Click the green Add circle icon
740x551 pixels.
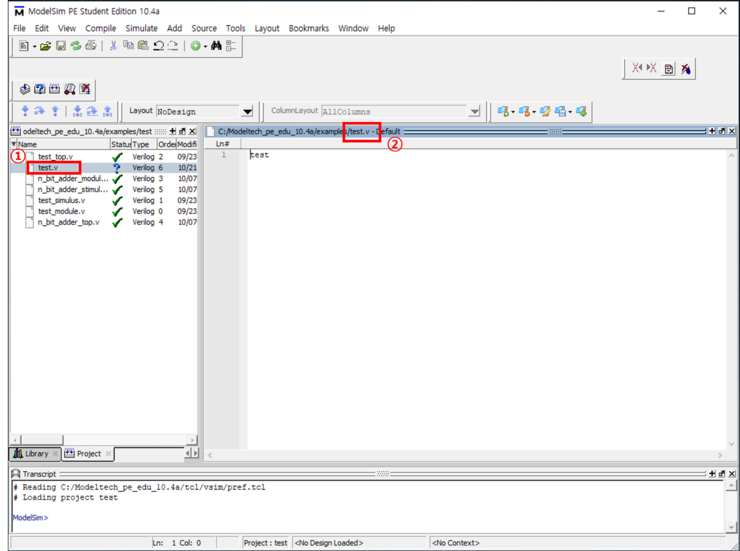(195, 46)
